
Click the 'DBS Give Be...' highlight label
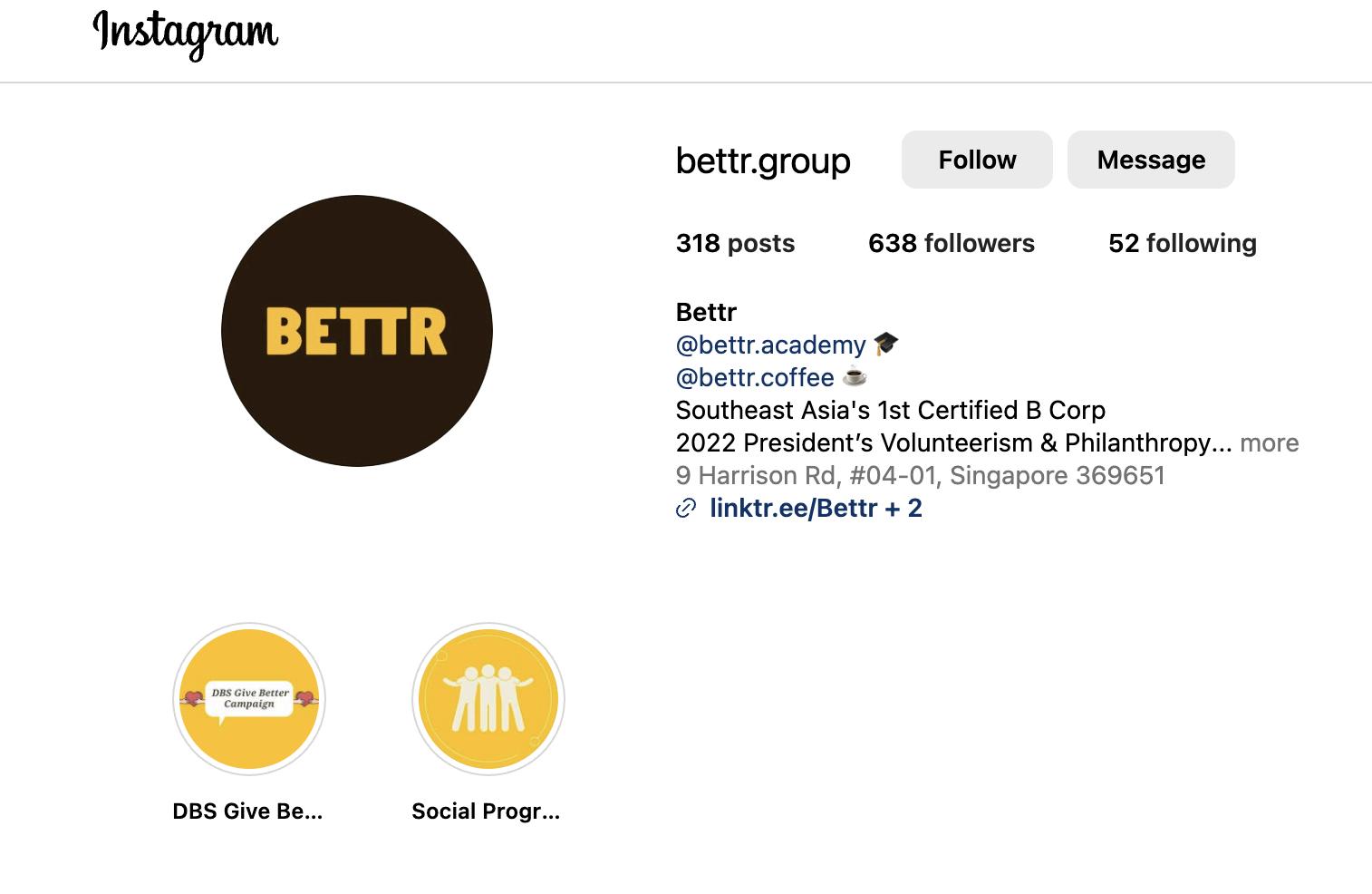(x=247, y=811)
